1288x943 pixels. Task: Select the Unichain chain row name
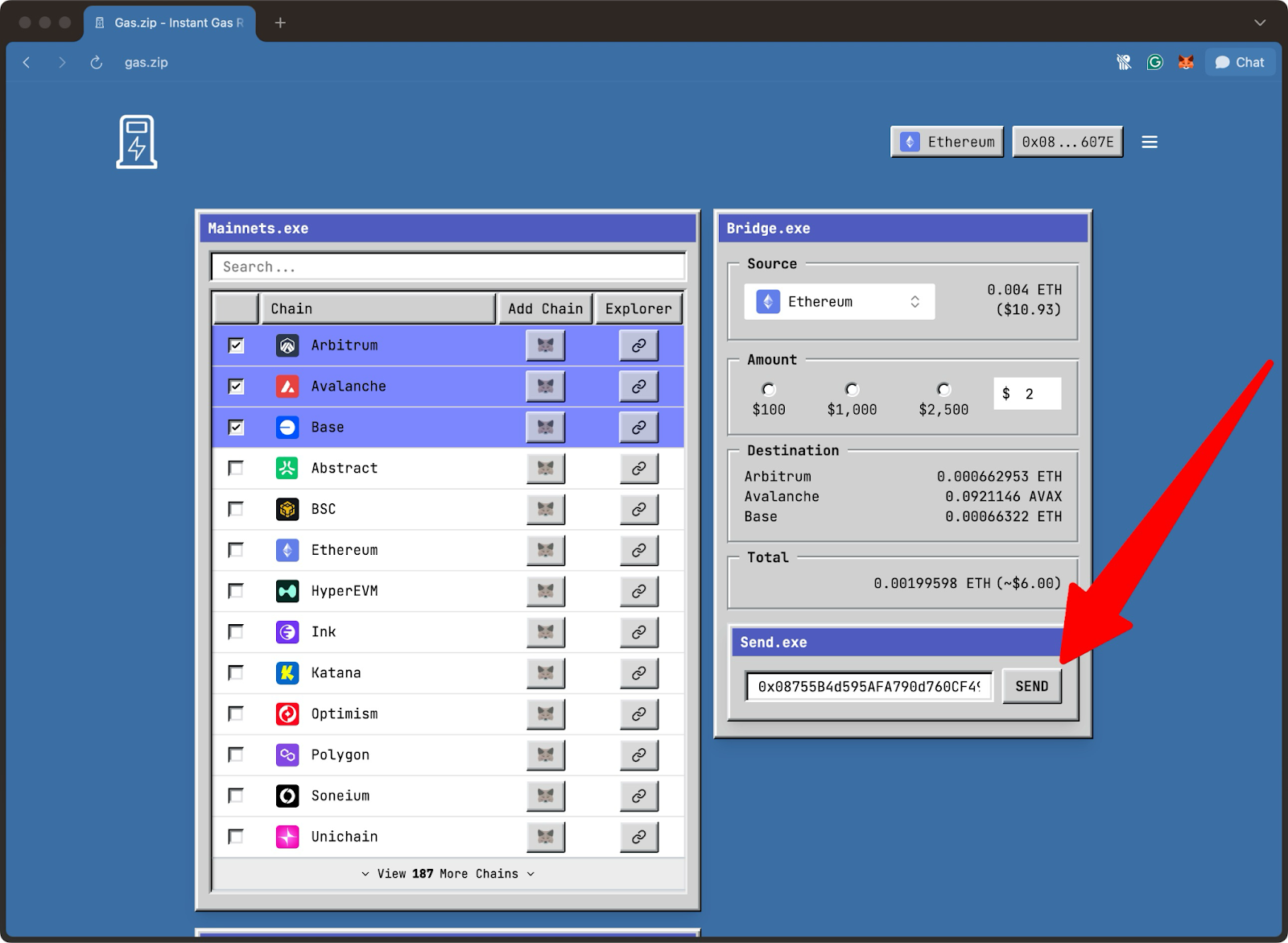(345, 838)
